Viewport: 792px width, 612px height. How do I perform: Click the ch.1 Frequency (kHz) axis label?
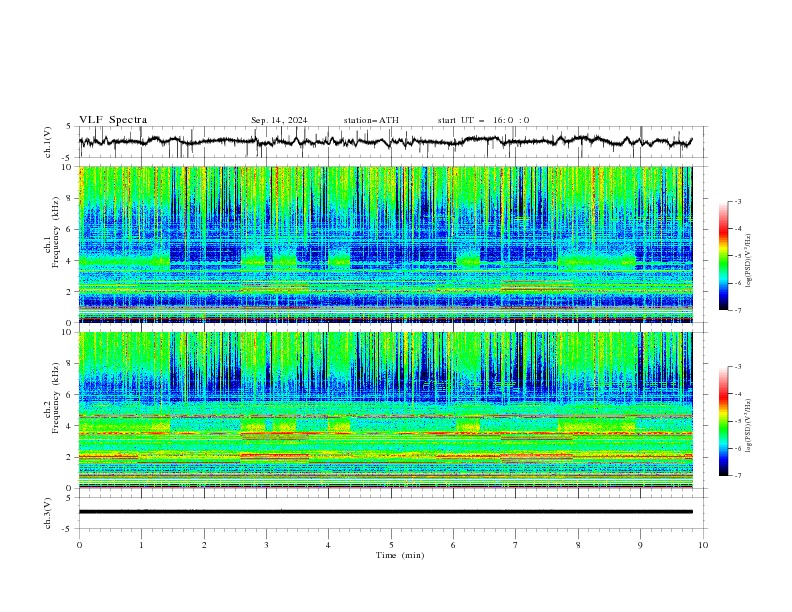pyautogui.click(x=57, y=232)
